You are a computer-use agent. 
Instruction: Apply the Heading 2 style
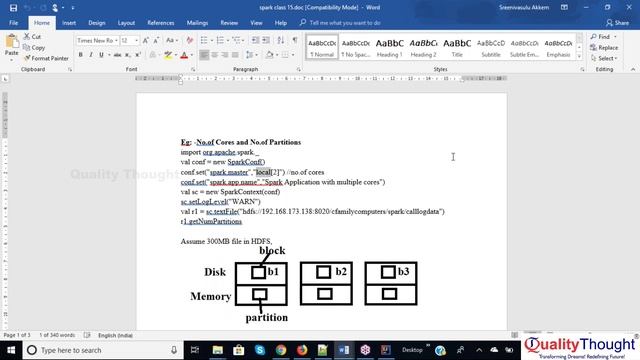coord(423,47)
